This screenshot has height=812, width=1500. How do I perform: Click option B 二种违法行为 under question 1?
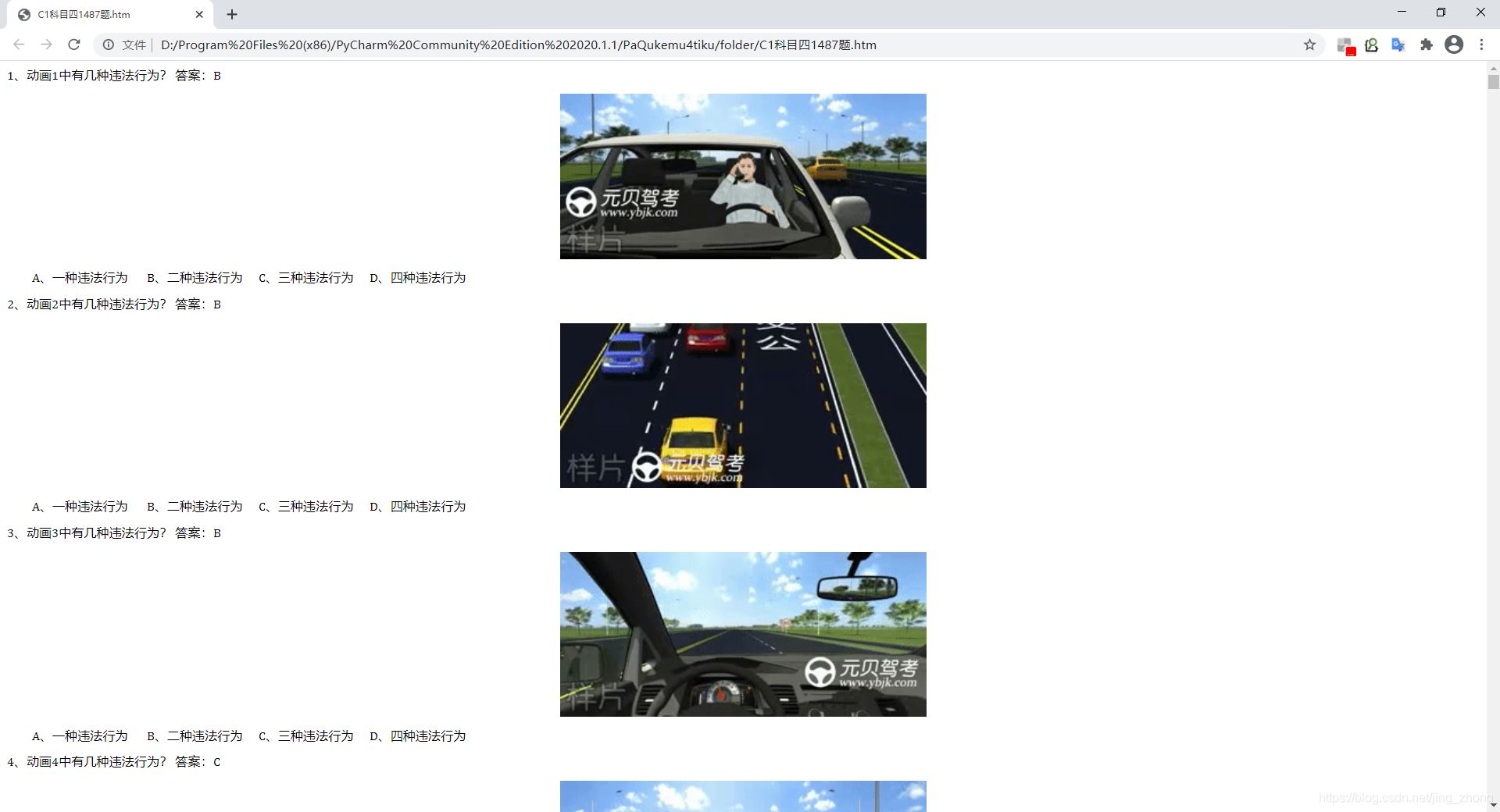tap(195, 278)
